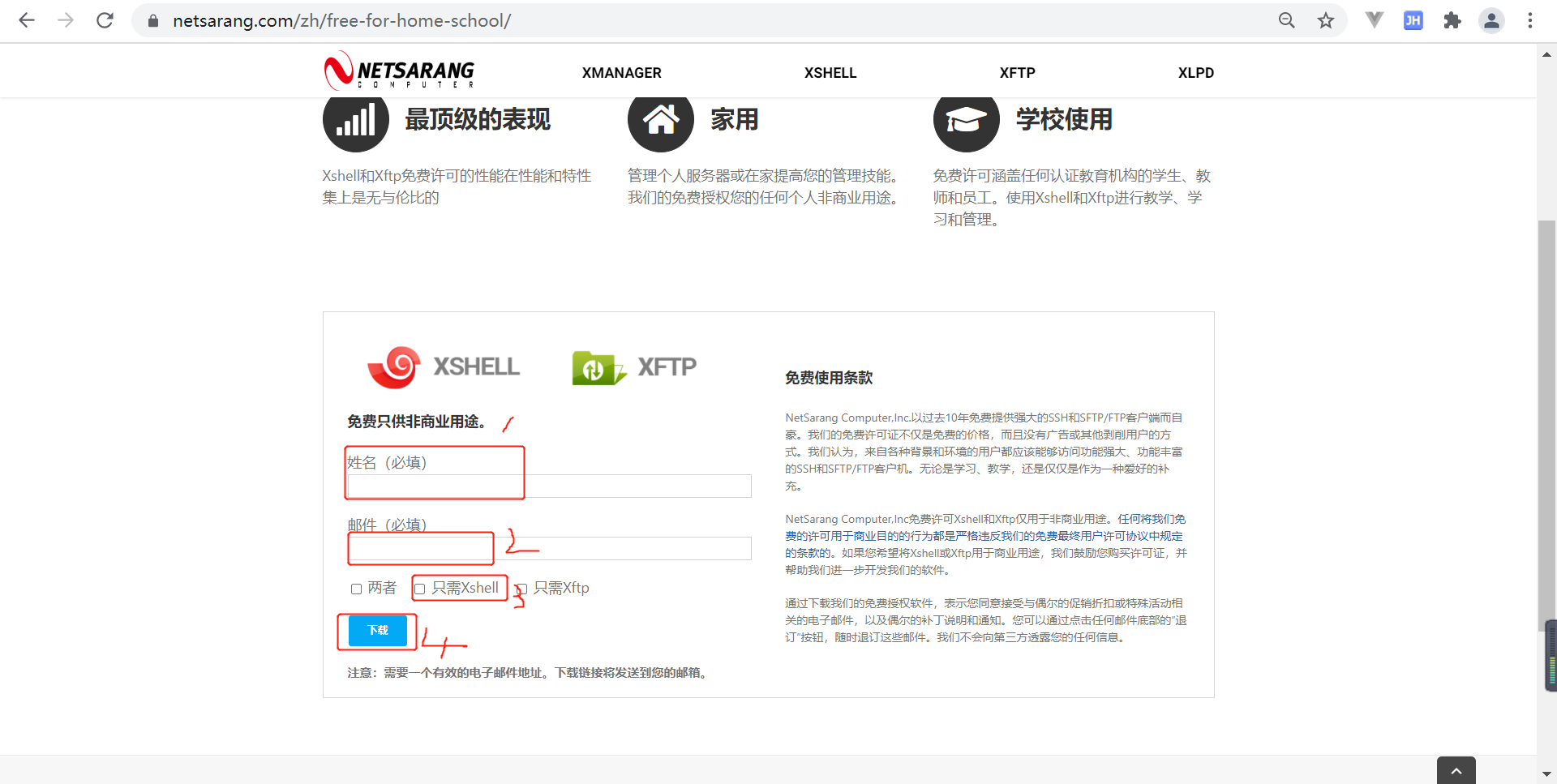Click the back-to-top arrow button
The width and height of the screenshot is (1557, 784).
click(x=1456, y=770)
